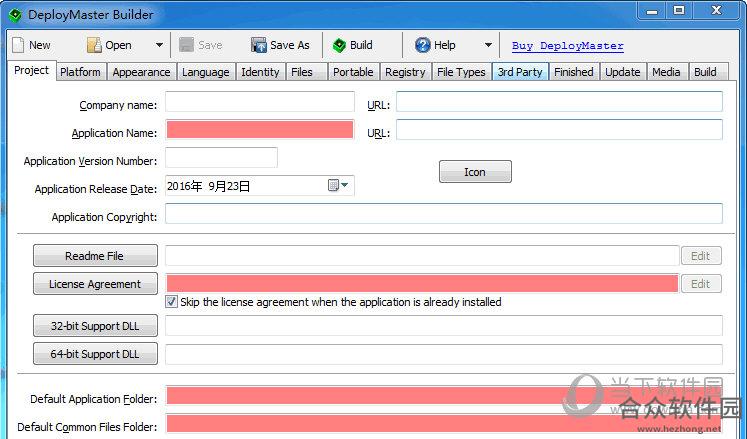The width and height of the screenshot is (747, 439).
Task: Click the greyed Save disk icon
Action: point(186,45)
